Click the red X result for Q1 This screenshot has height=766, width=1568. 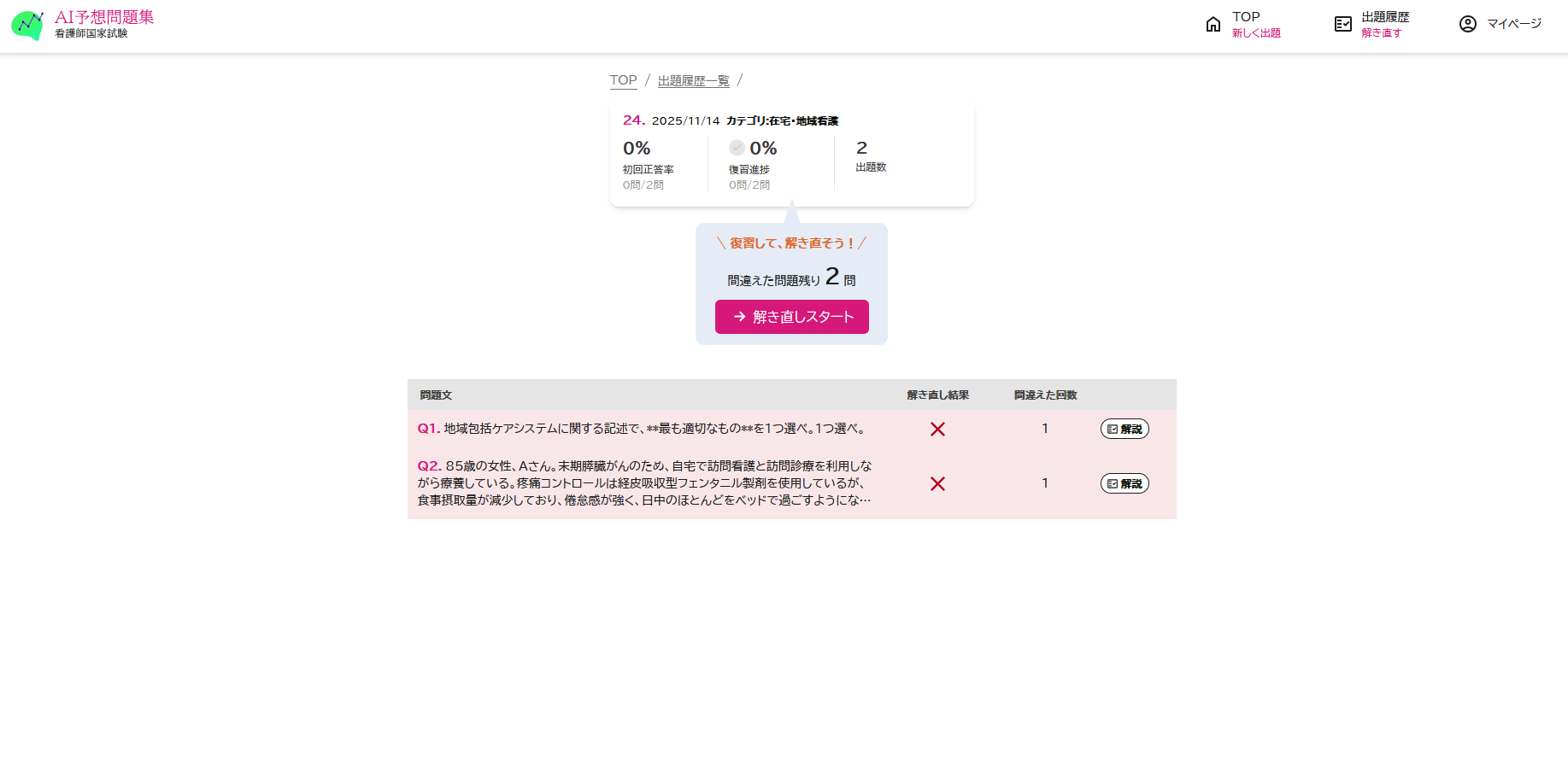tap(937, 429)
